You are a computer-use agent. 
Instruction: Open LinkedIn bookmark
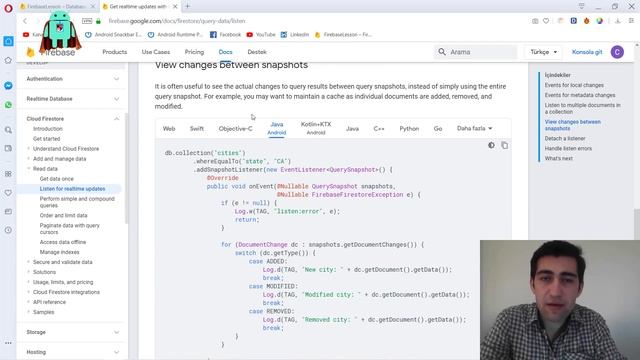point(295,35)
